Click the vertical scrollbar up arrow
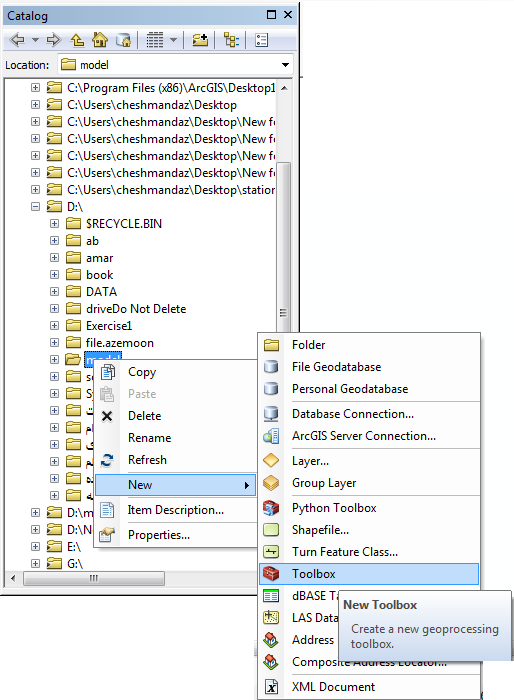 pos(284,88)
